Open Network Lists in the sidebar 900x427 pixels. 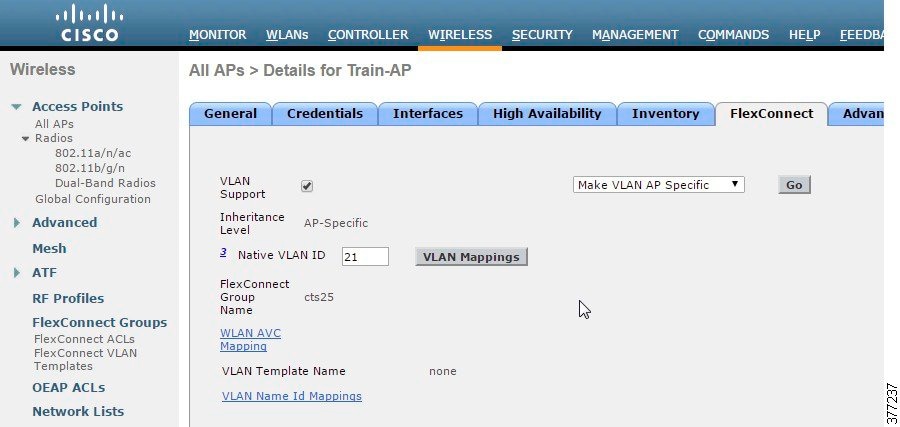pyautogui.click(x=78, y=412)
